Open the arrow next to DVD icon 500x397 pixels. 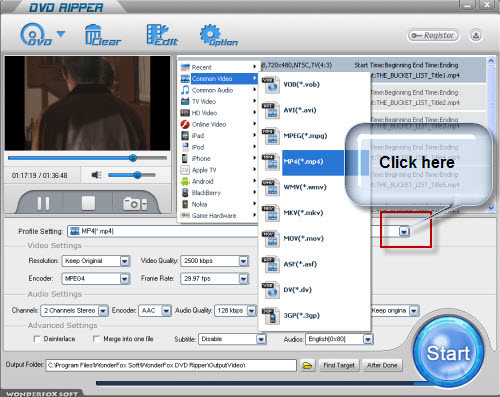(61, 34)
